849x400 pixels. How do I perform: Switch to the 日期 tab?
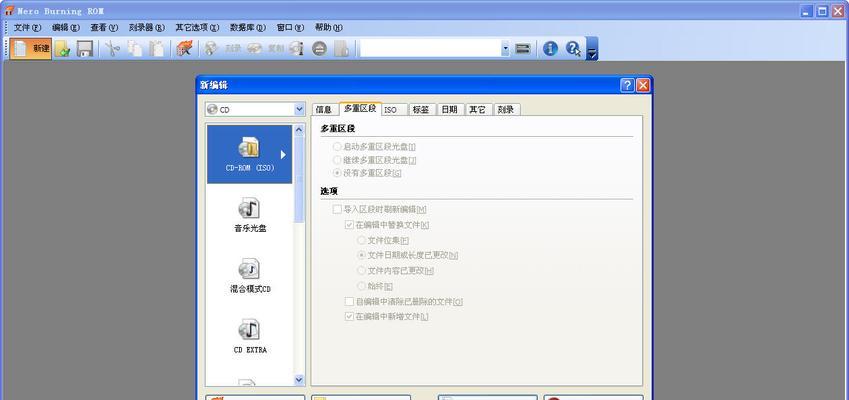click(x=449, y=109)
